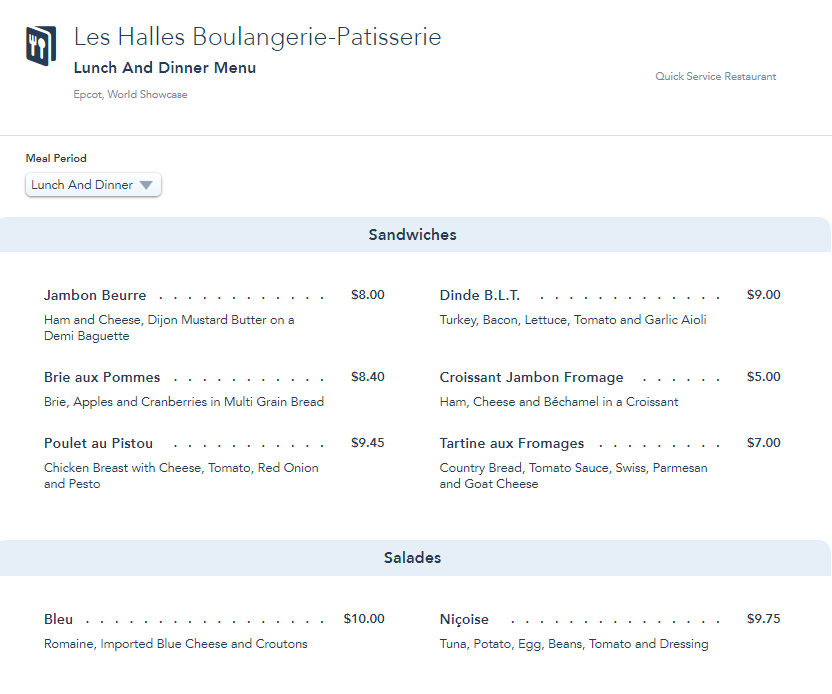Select the Bleu salad item

pyautogui.click(x=58, y=619)
